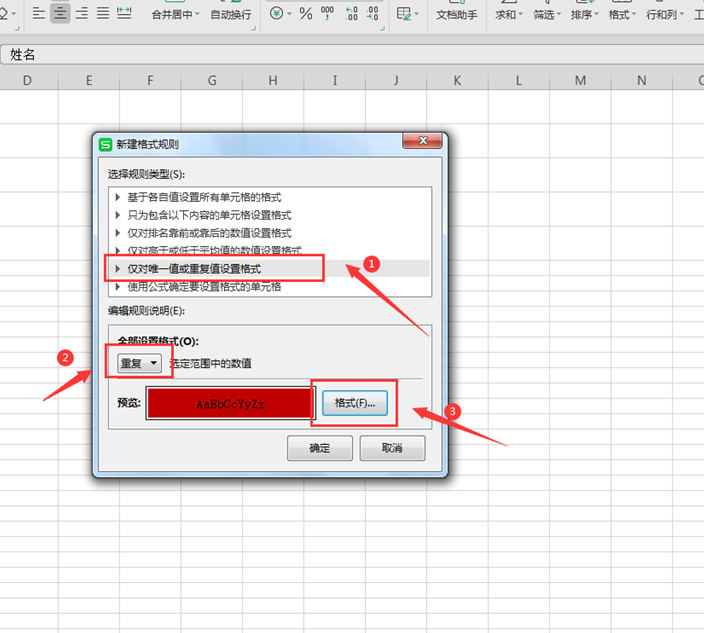The image size is (704, 633).
Task: Click the decrease decimal places icon
Action: point(372,13)
